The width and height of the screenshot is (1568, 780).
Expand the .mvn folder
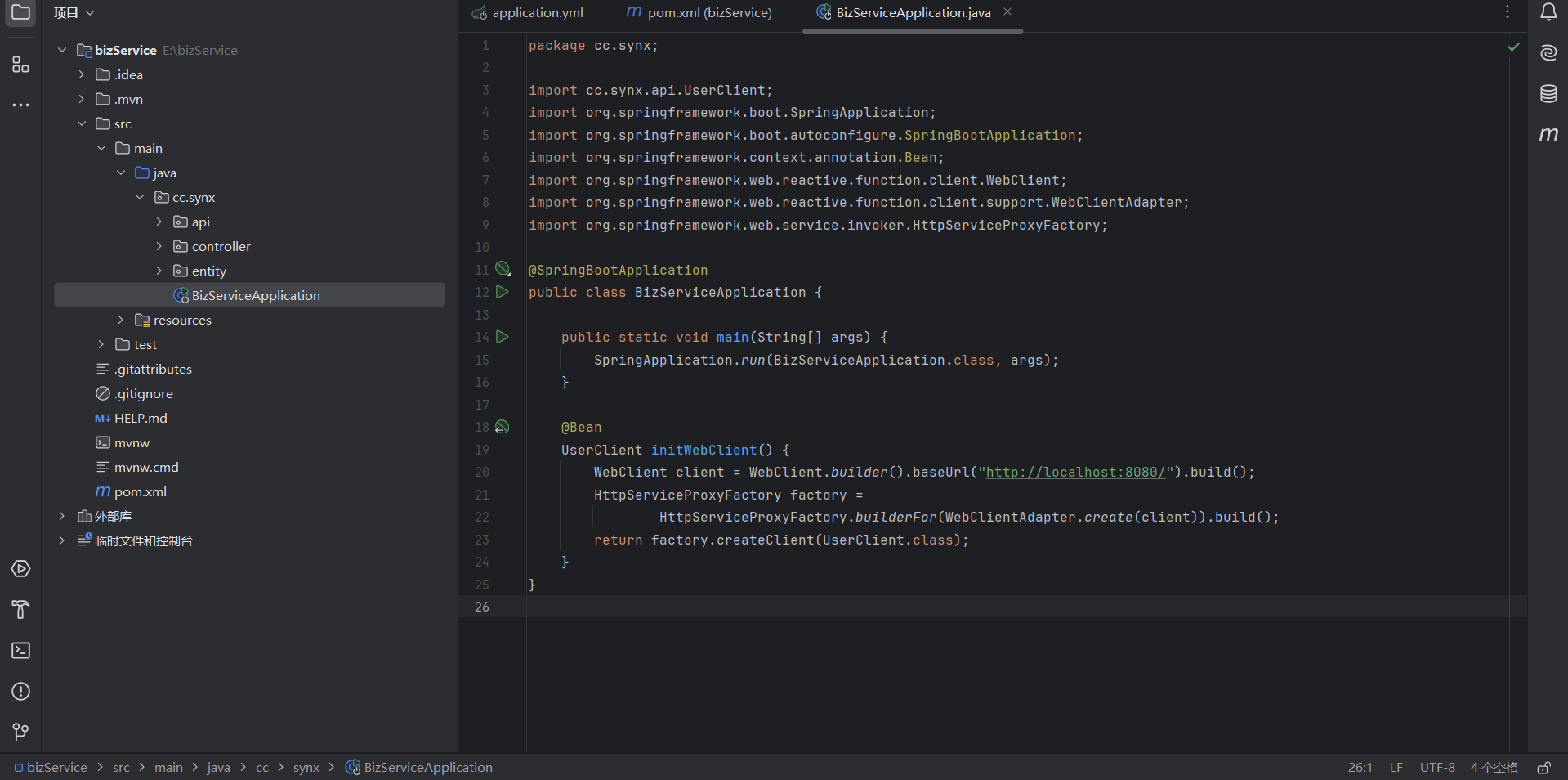pyautogui.click(x=82, y=99)
